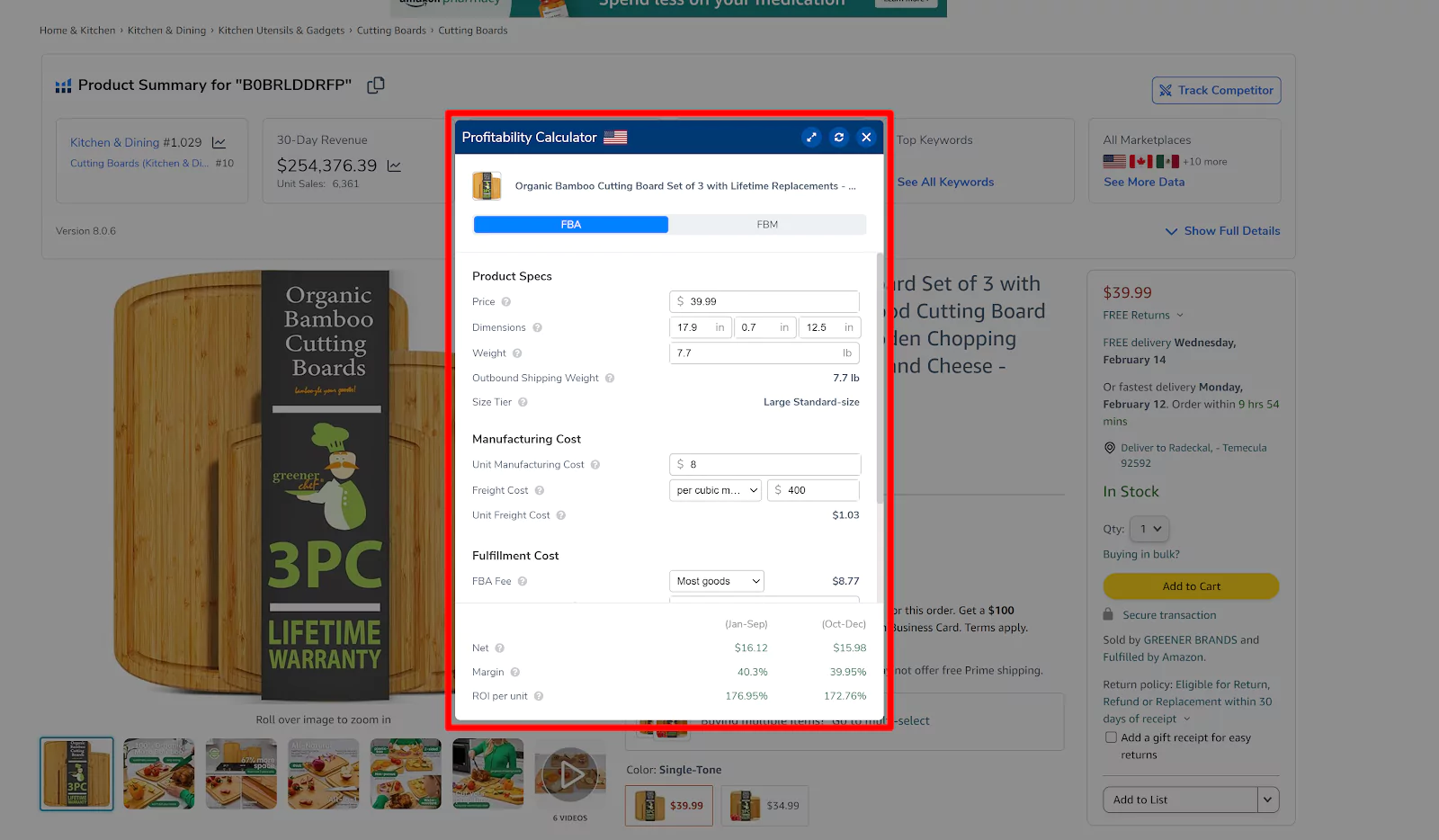The image size is (1439, 840).
Task: Expand Show Full Details
Action: (1223, 231)
